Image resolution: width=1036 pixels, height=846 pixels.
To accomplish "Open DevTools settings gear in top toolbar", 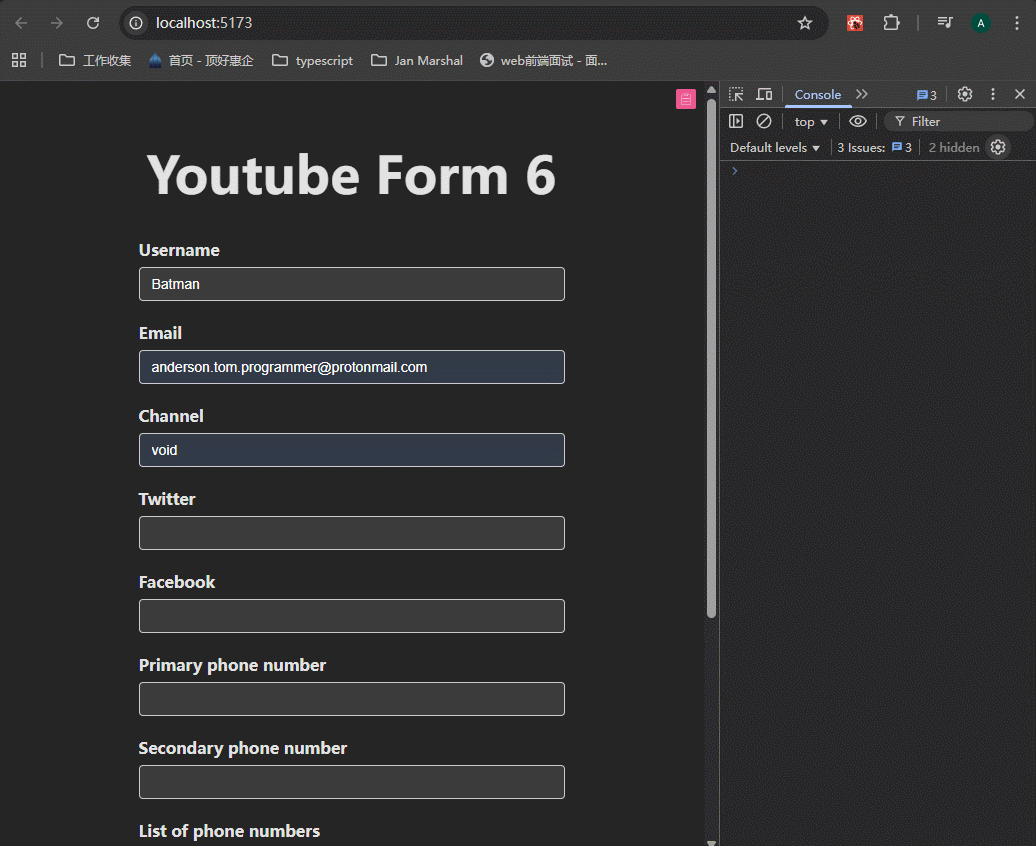I will [965, 94].
